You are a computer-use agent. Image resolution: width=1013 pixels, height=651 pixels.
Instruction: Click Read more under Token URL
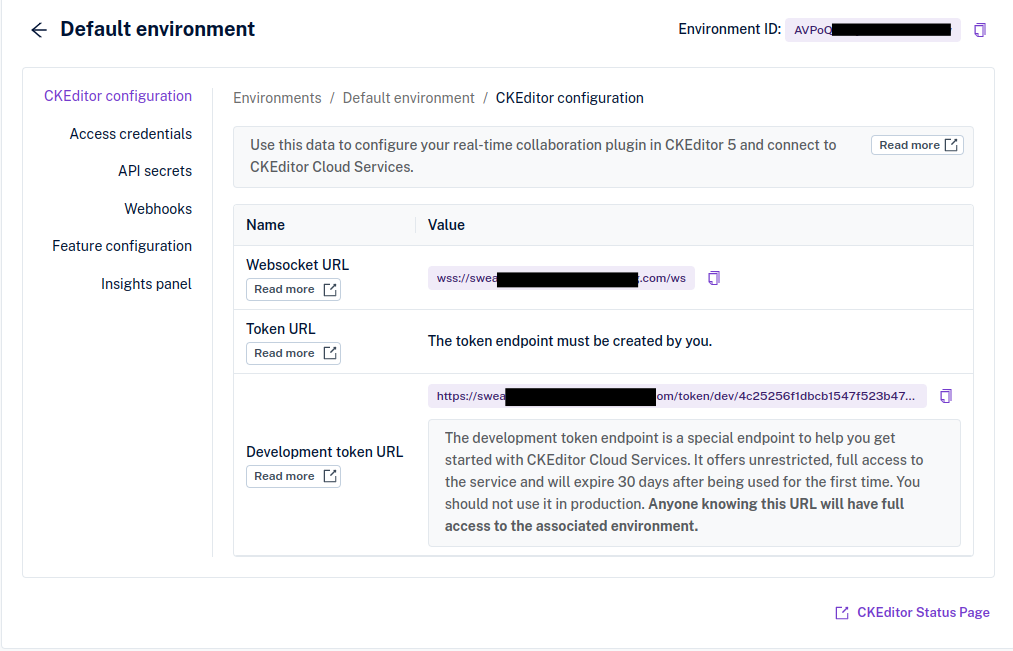(293, 353)
